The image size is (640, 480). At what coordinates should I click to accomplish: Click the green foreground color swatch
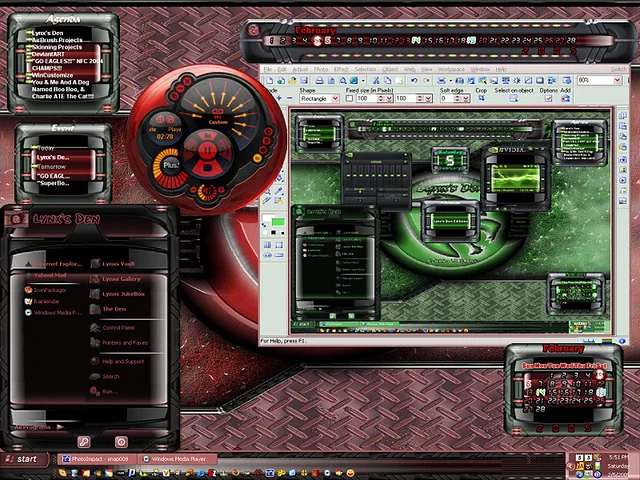[278, 222]
